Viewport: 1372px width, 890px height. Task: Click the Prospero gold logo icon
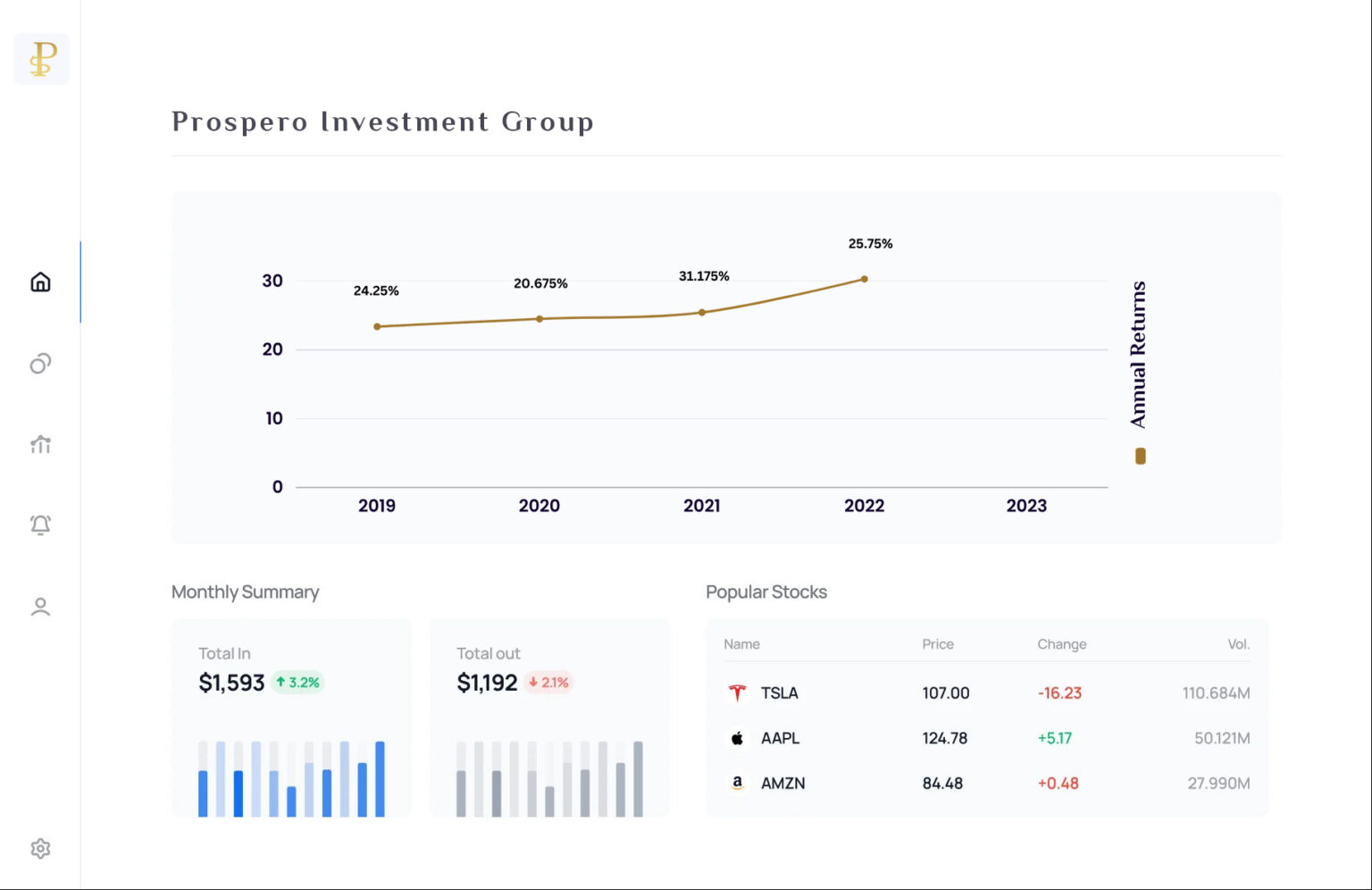tap(42, 59)
